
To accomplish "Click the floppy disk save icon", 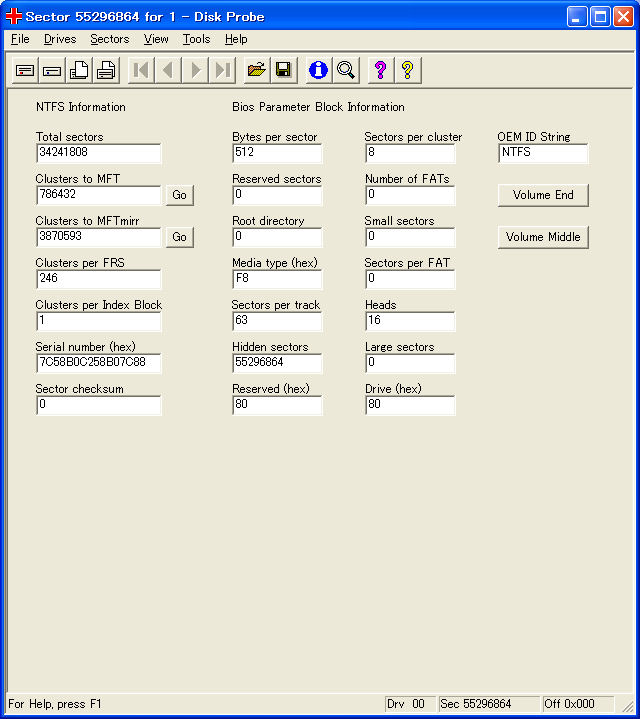I will (x=284, y=71).
